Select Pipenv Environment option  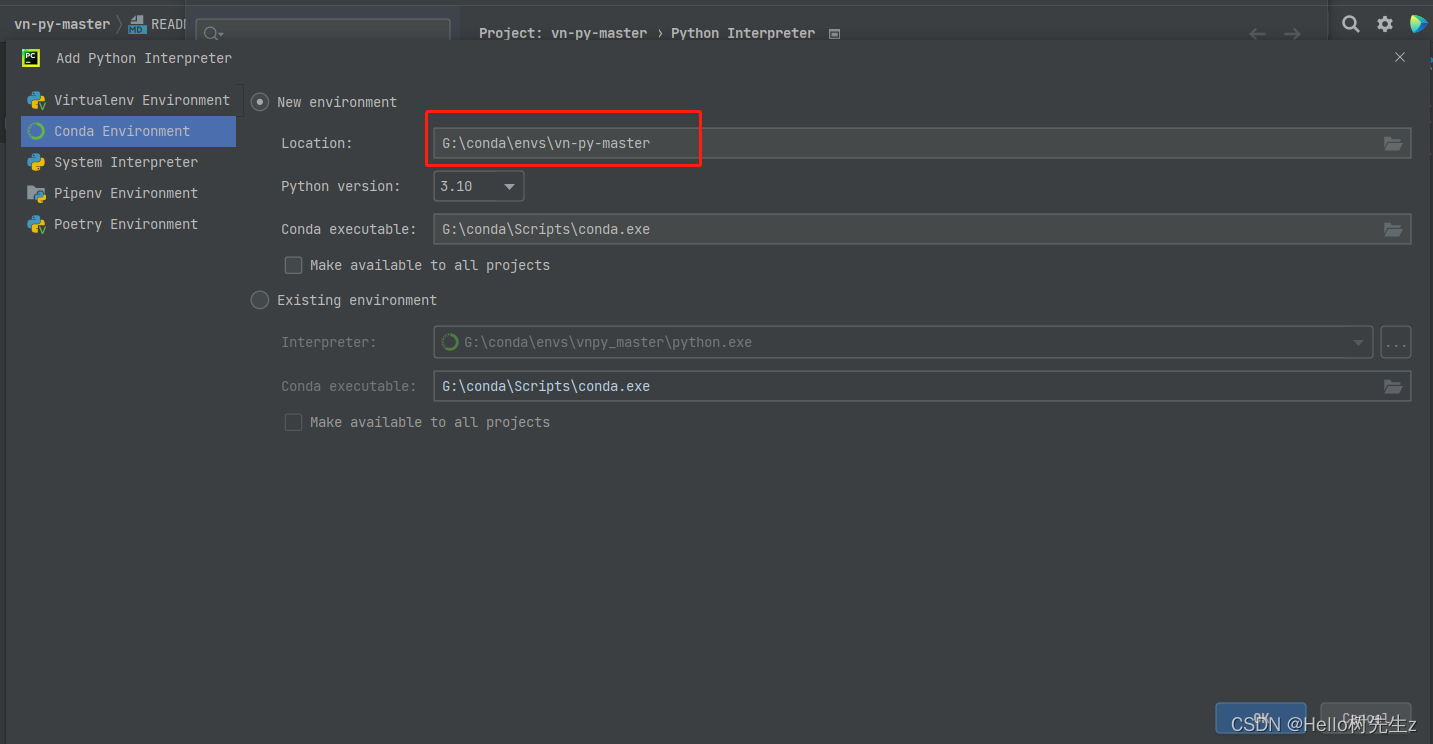tap(129, 193)
